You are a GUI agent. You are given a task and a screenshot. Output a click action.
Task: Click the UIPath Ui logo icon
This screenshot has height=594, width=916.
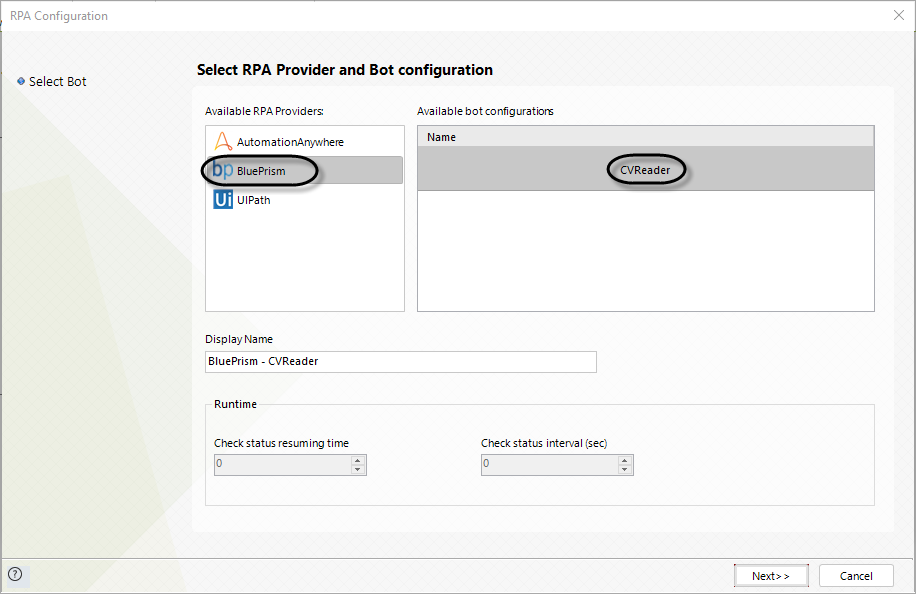coord(223,199)
